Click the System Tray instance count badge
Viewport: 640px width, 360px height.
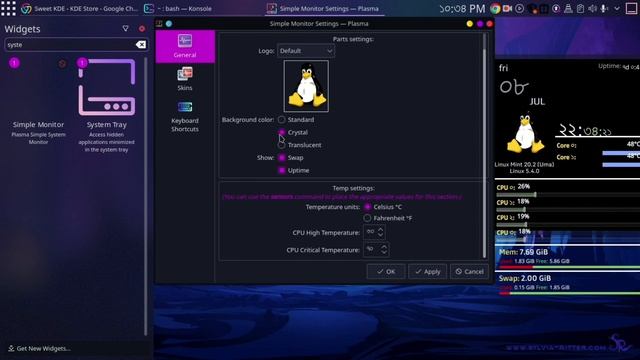click(82, 63)
